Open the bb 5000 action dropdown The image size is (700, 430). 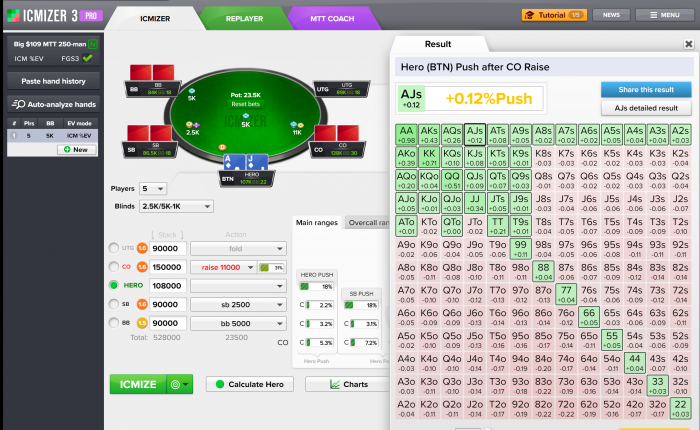click(x=238, y=323)
